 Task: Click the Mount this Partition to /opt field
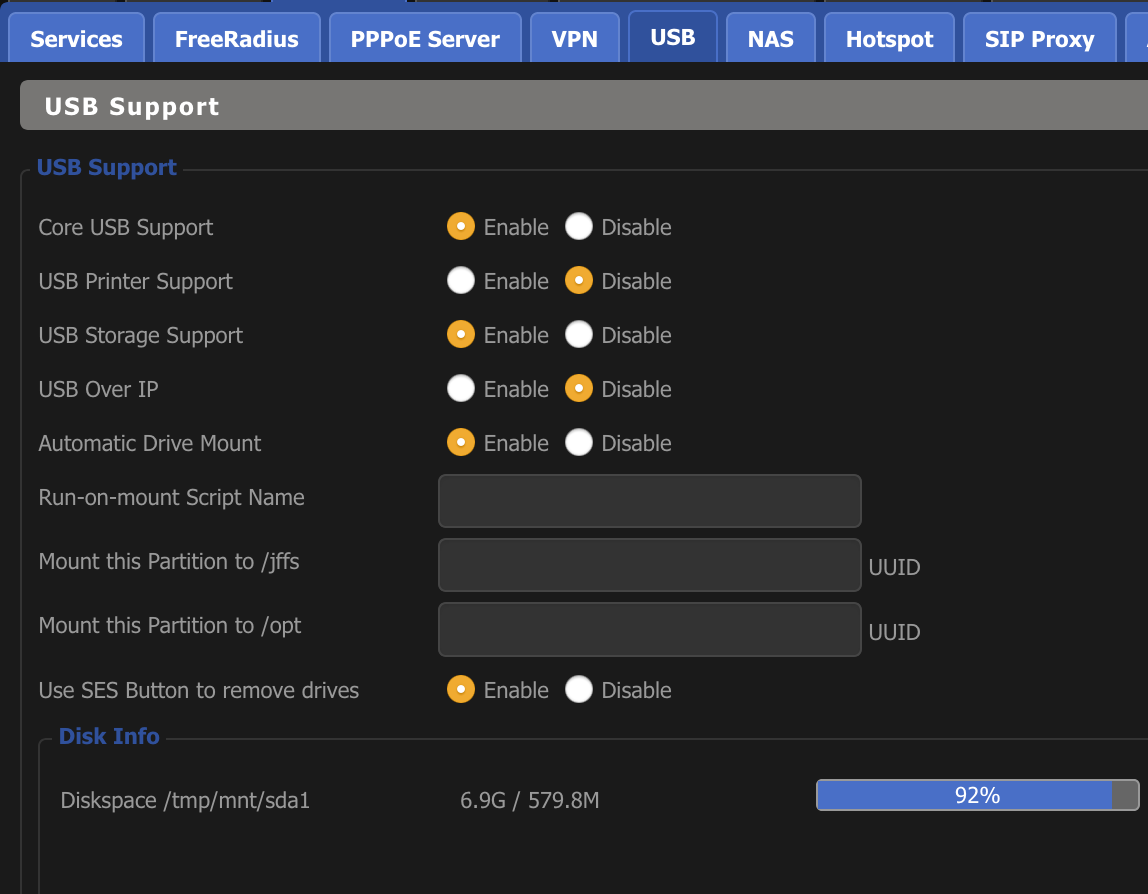[649, 629]
